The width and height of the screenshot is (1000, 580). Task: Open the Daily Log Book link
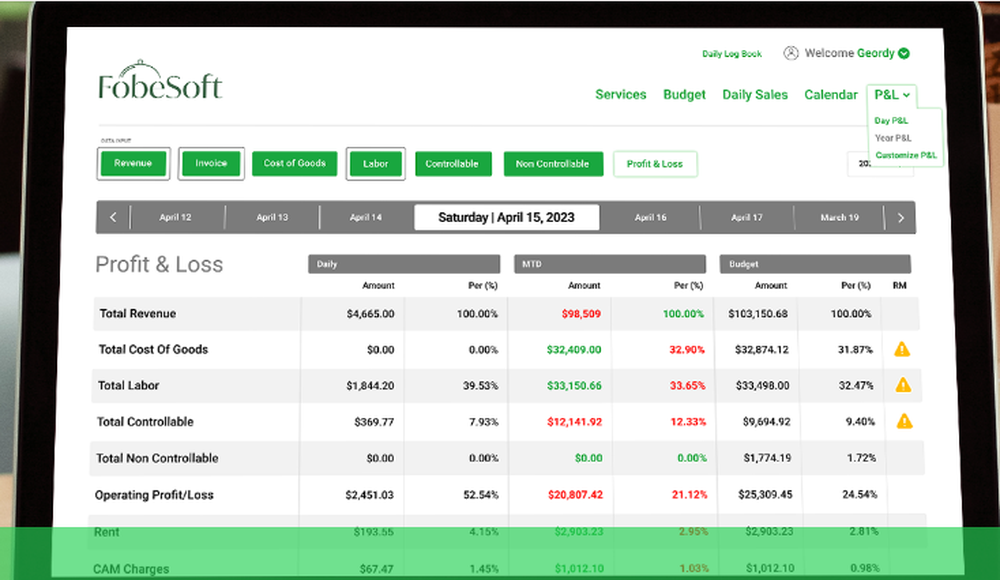pos(732,54)
